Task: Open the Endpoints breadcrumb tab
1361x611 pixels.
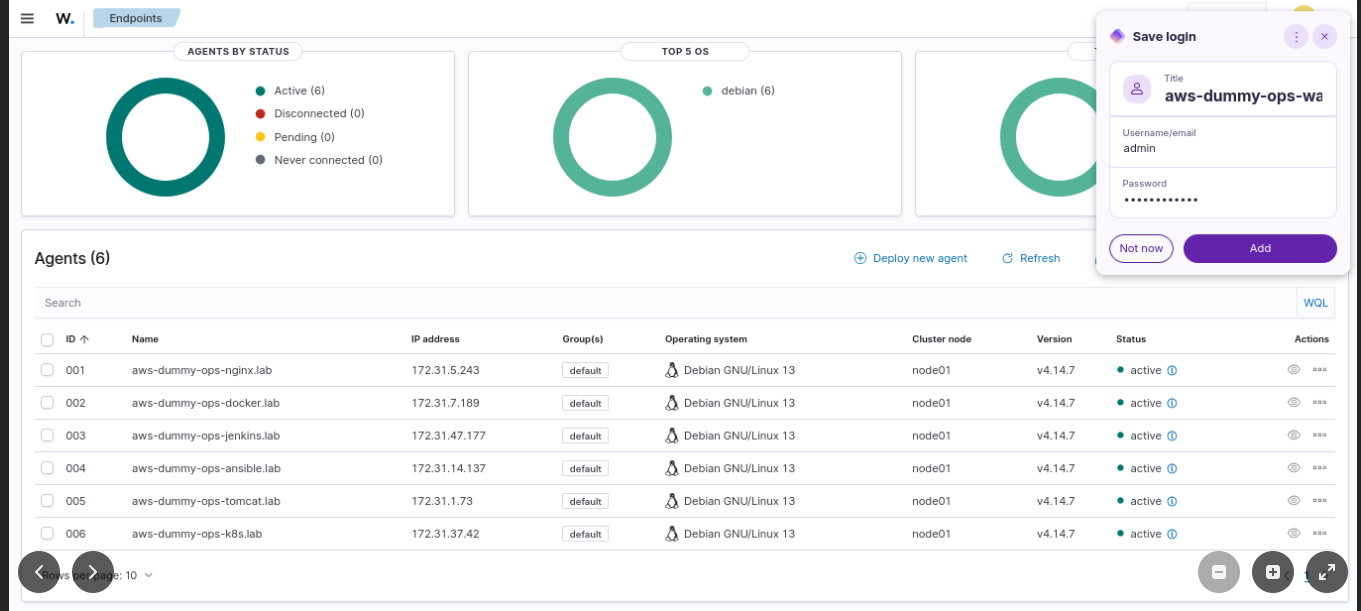Action: 136,18
